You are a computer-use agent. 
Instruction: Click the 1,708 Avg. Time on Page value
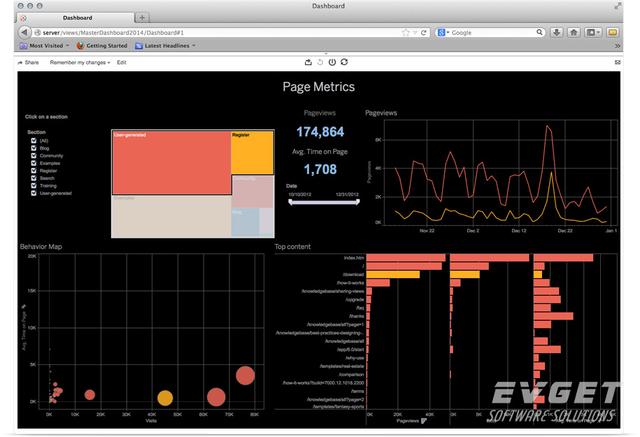[x=320, y=169]
